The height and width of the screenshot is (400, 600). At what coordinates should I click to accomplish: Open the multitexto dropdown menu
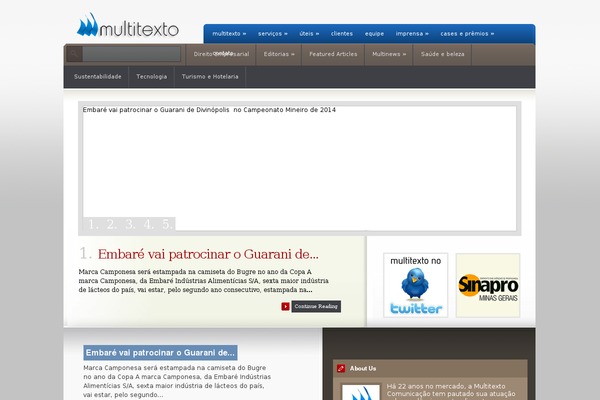(x=229, y=34)
